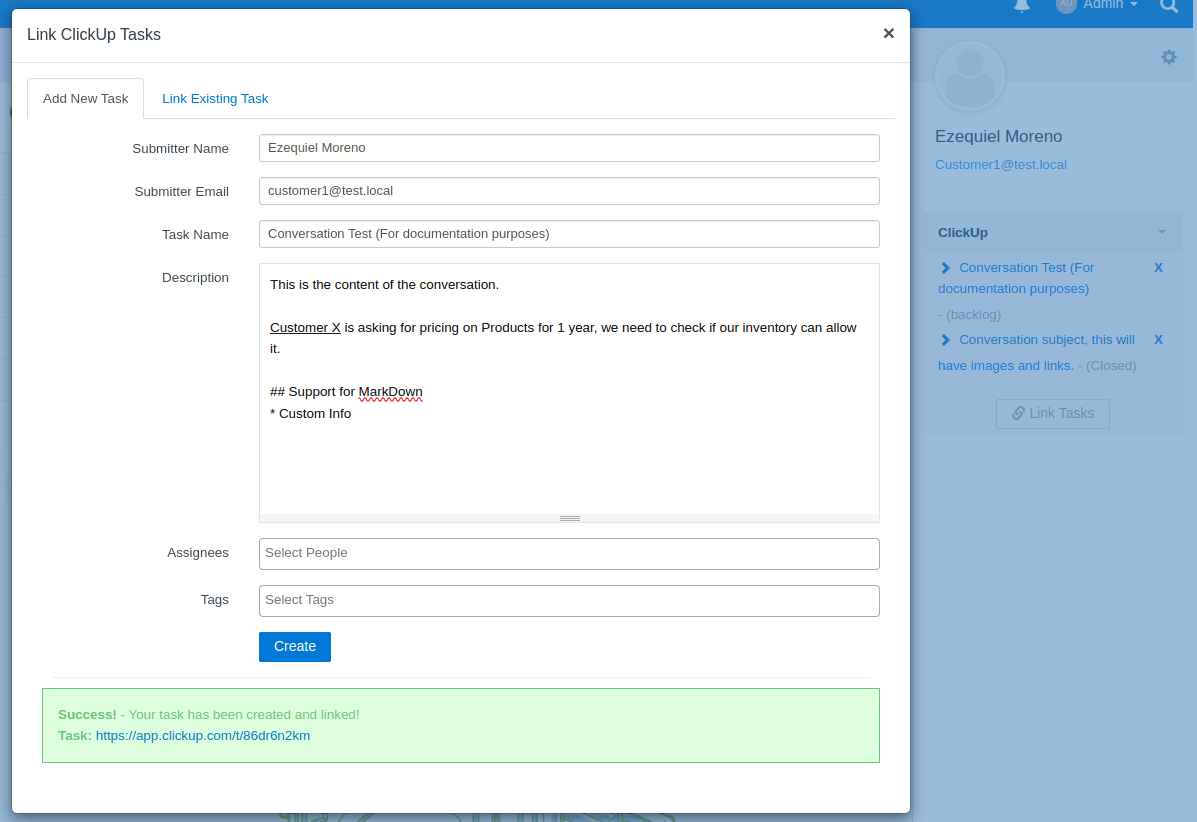The height and width of the screenshot is (822, 1197).
Task: Select the Add New Task tab
Action: click(x=86, y=99)
